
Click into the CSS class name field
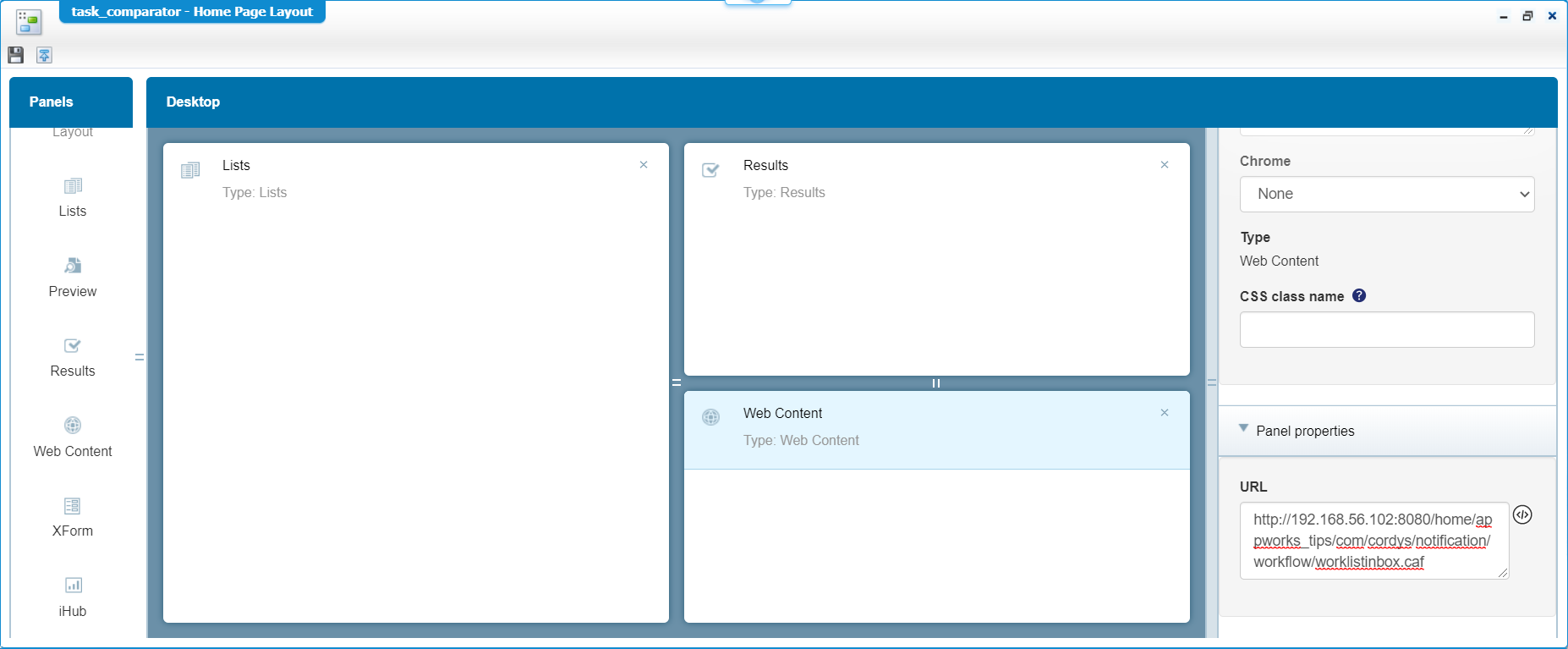[x=1386, y=329]
